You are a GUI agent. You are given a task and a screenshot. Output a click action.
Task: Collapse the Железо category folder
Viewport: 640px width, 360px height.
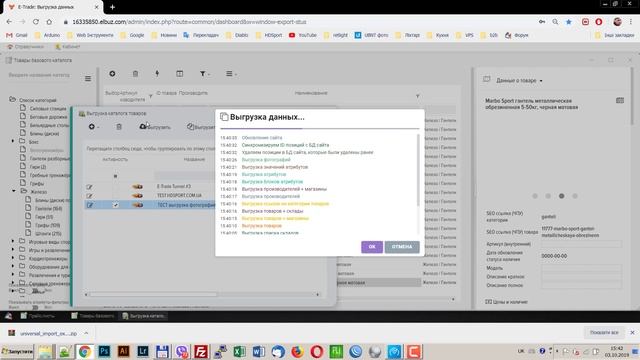pyautogui.click(x=13, y=191)
